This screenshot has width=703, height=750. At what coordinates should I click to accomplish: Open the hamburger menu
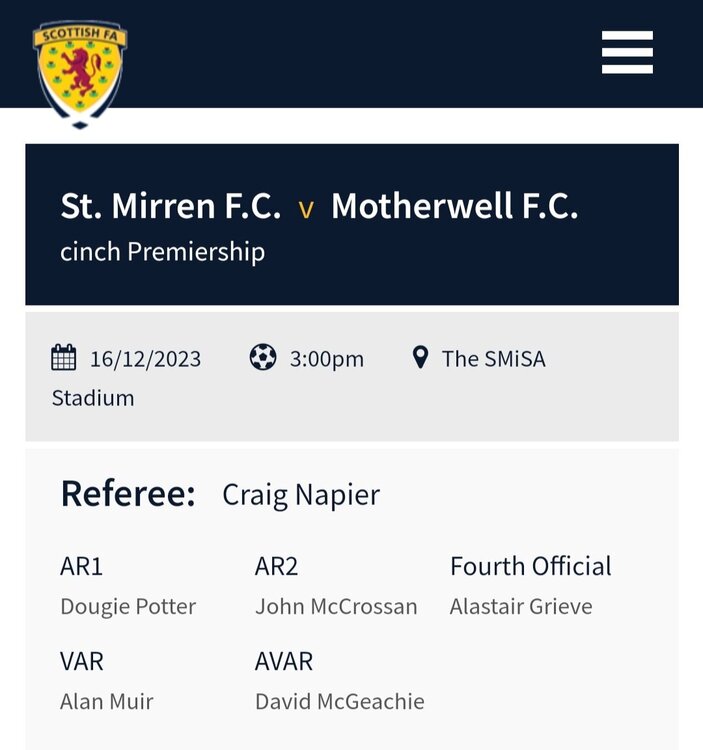(x=627, y=52)
